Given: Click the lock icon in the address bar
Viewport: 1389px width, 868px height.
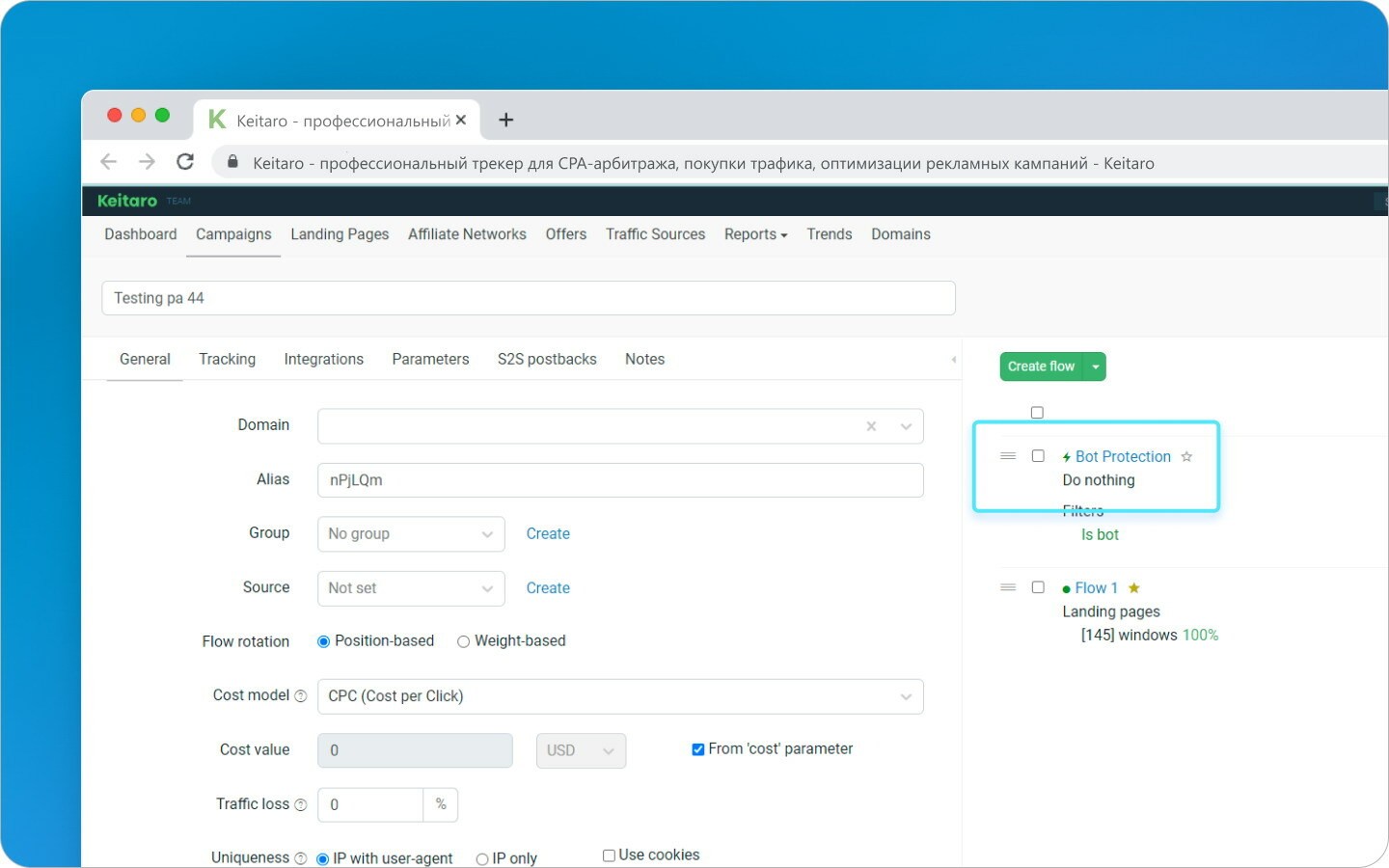Looking at the screenshot, I should click(x=232, y=162).
